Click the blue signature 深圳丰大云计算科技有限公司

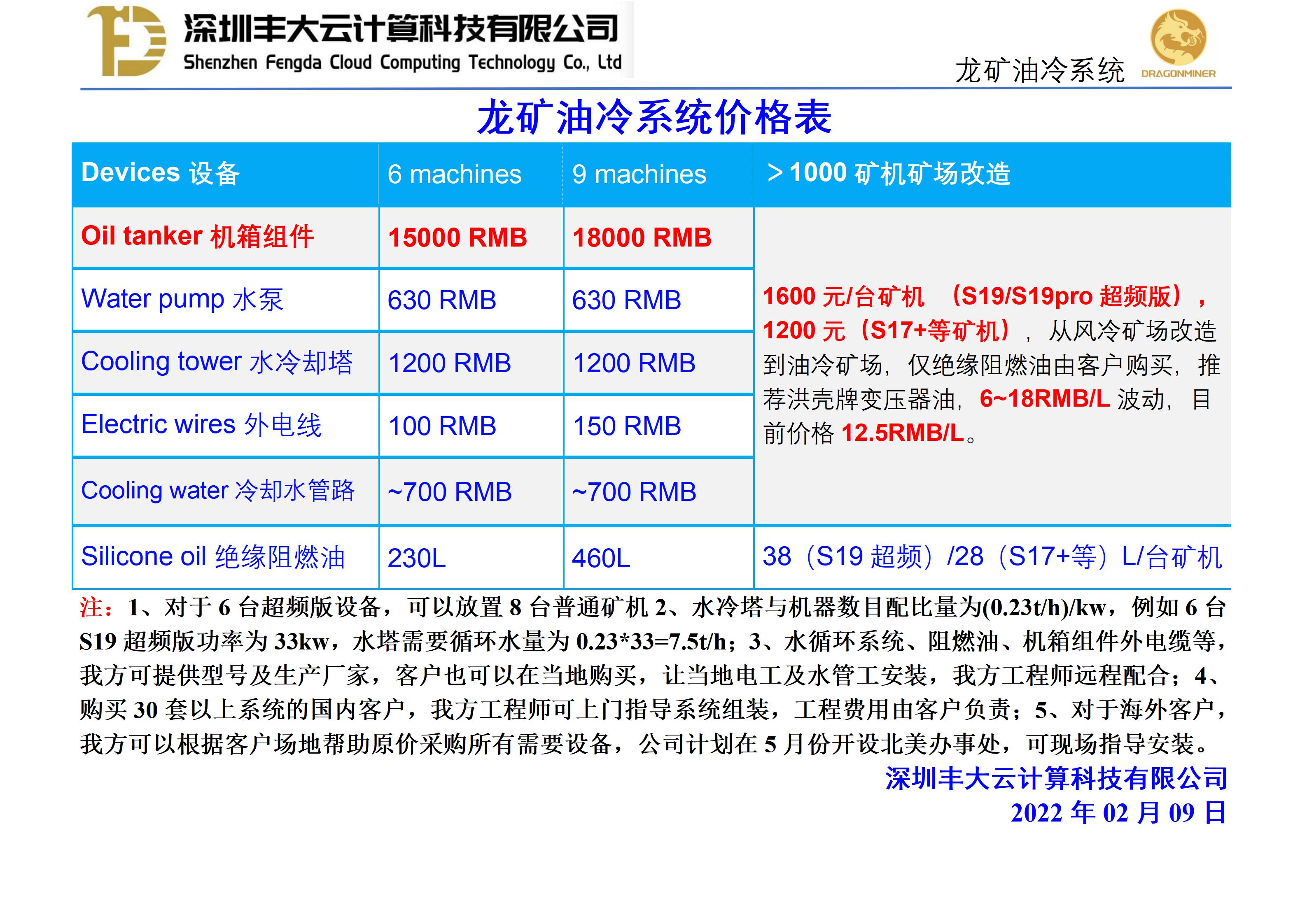(x=1057, y=779)
